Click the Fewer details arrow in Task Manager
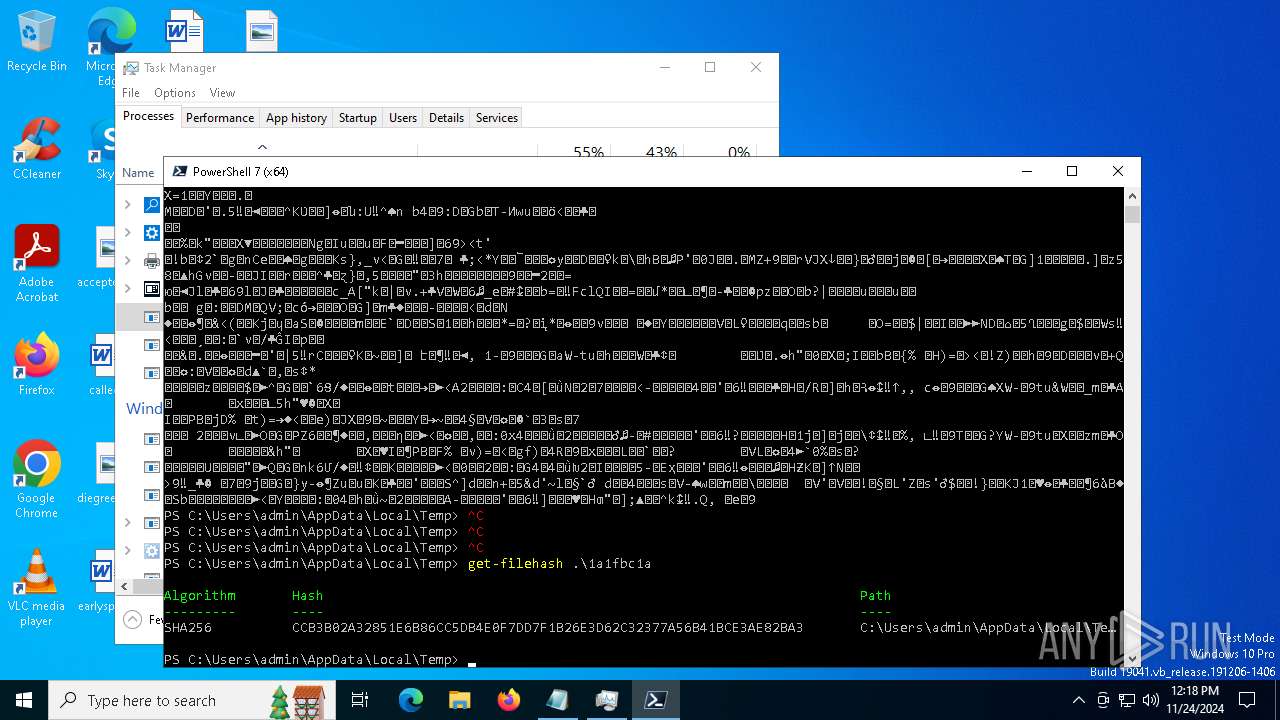The width and height of the screenshot is (1280, 720). [132, 619]
